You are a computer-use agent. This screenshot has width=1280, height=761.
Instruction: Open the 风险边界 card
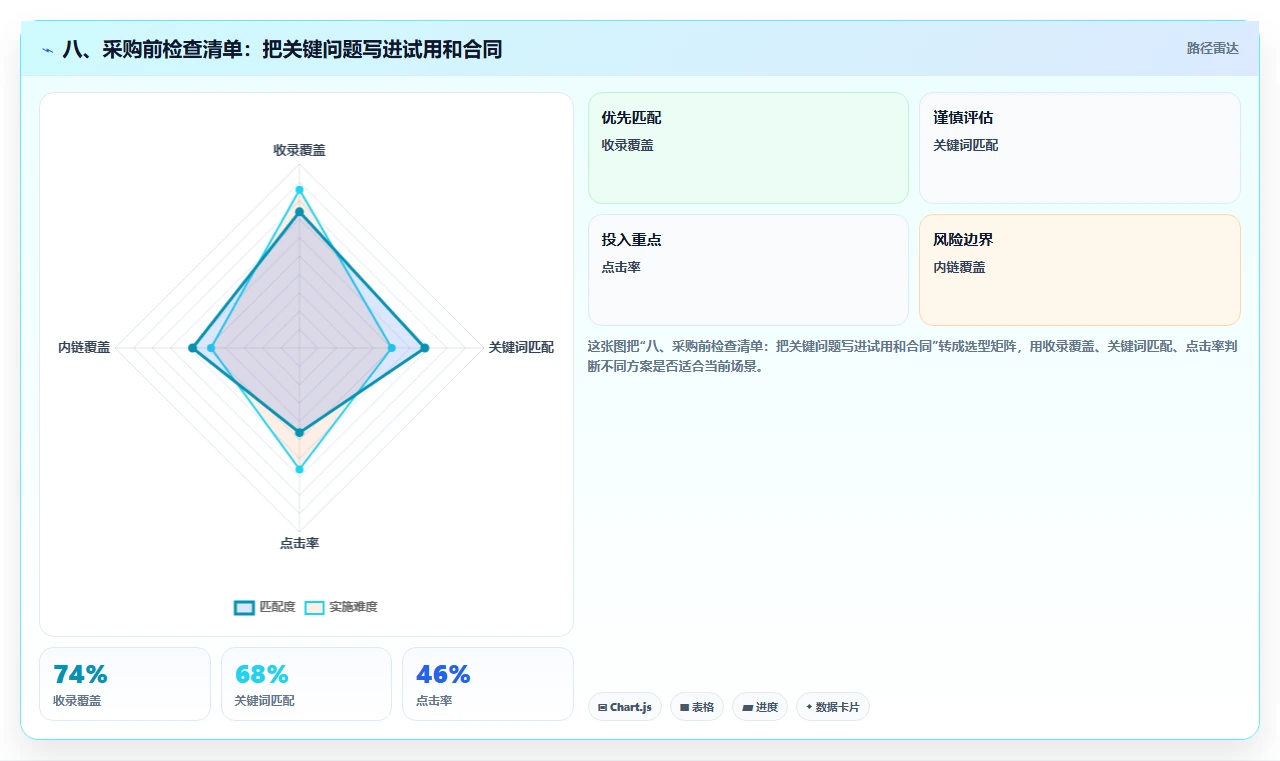(1080, 270)
